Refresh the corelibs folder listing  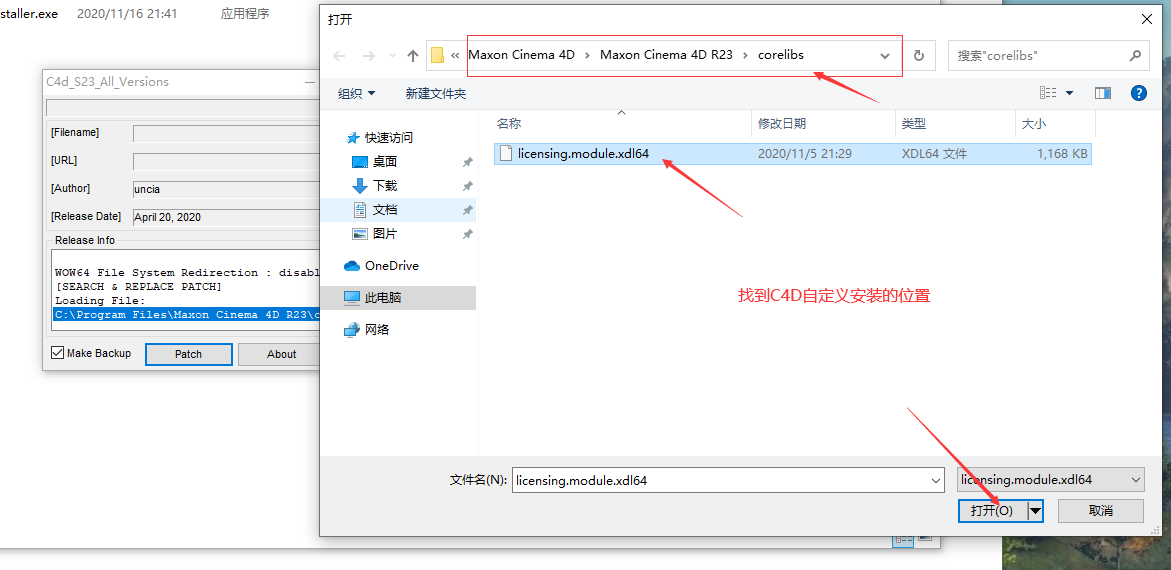click(919, 55)
